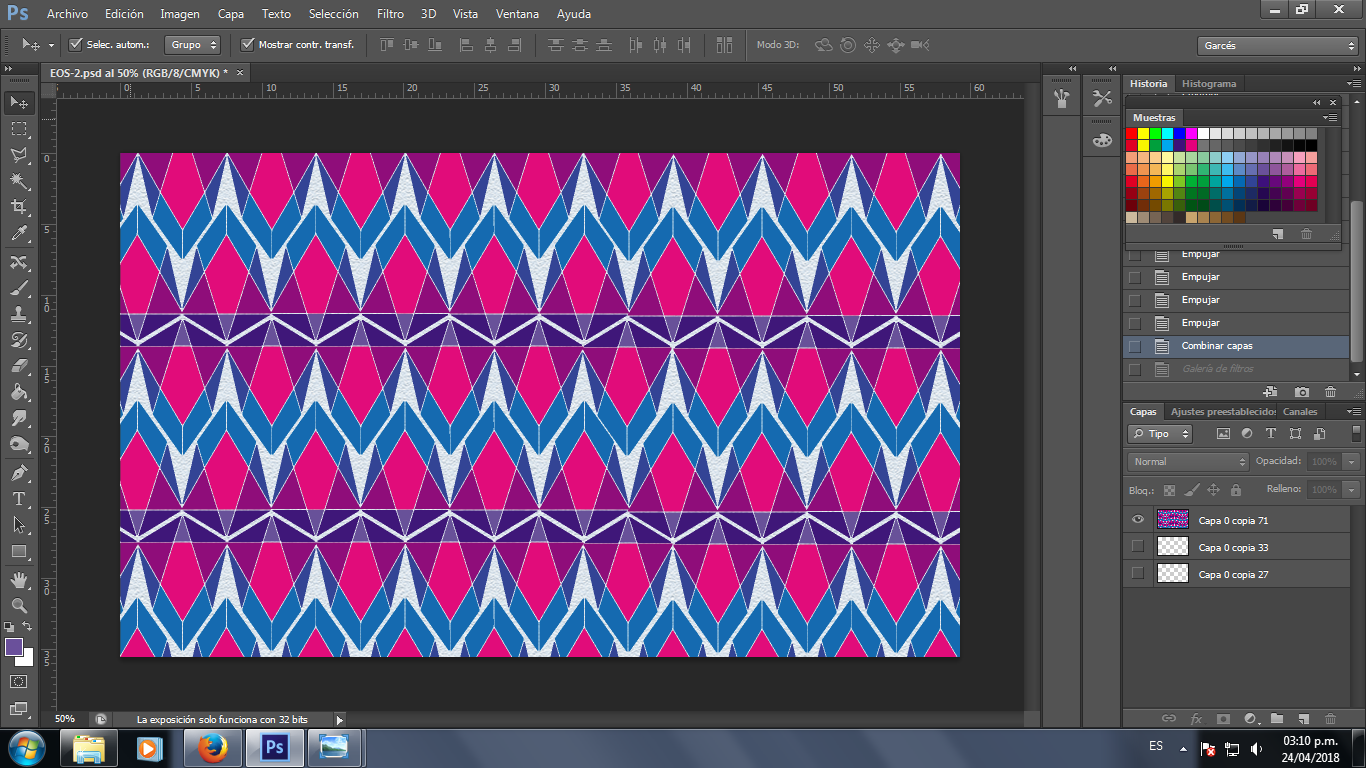1366x768 pixels.
Task: Select the Polygonal Lasso tool
Action: (x=19, y=155)
